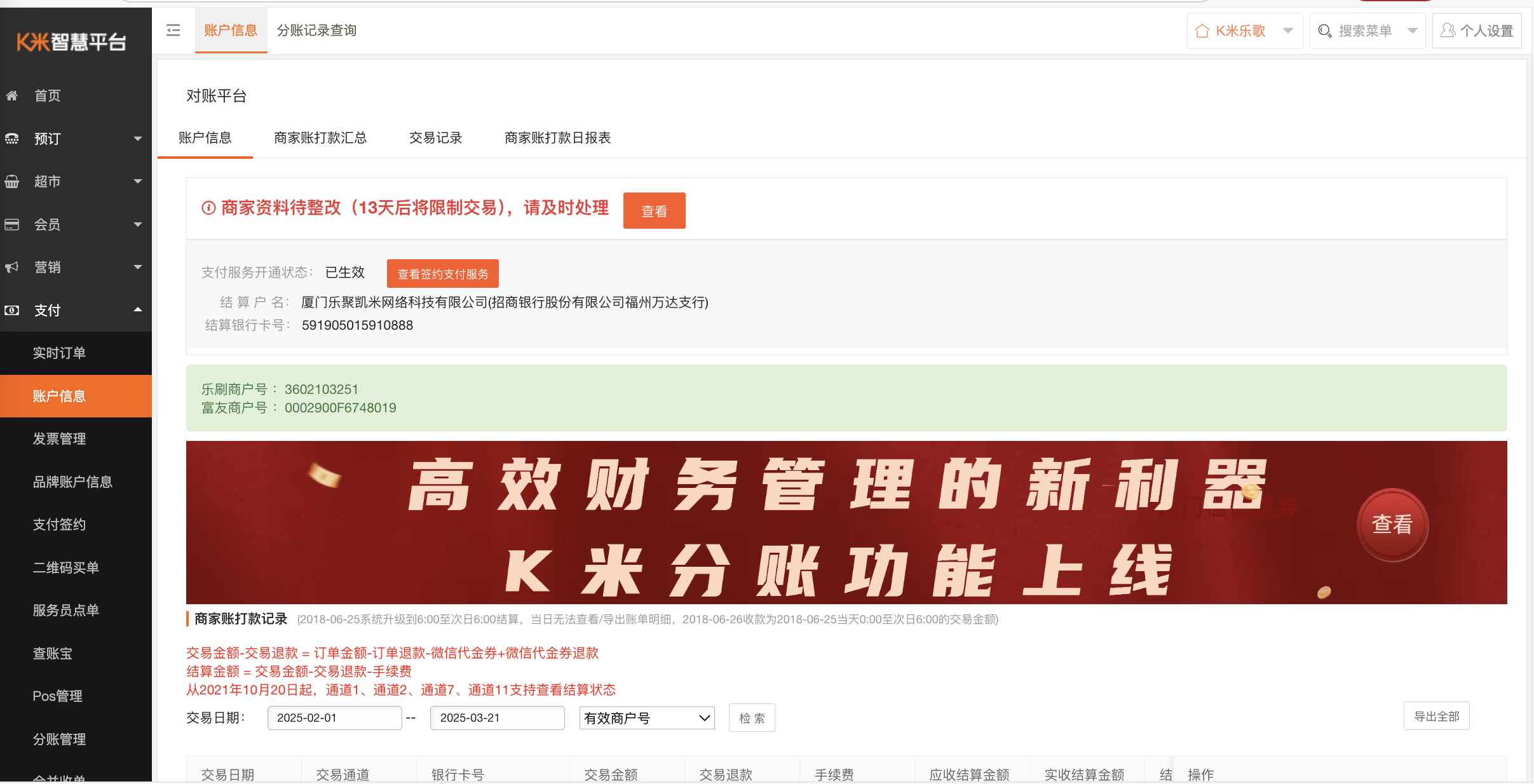Click the home icon beside 首页
The image size is (1534, 784).
[11, 95]
